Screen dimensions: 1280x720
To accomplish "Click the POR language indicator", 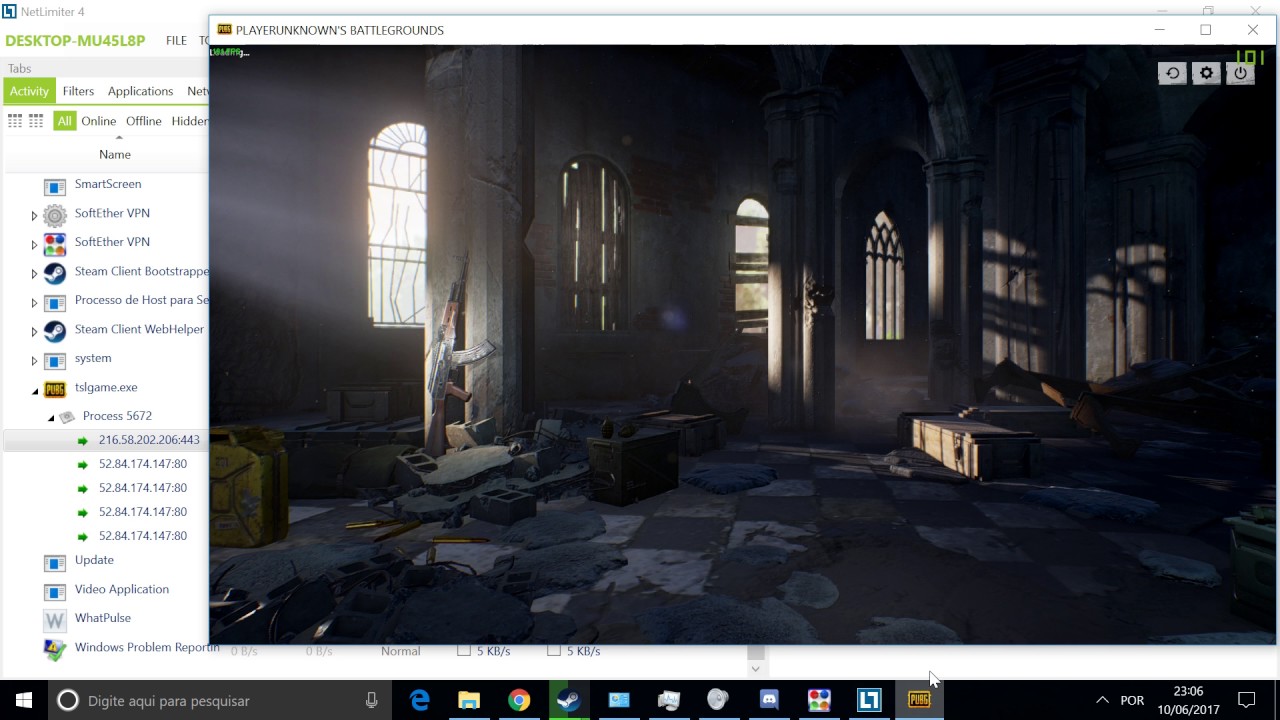I will tap(1132, 700).
